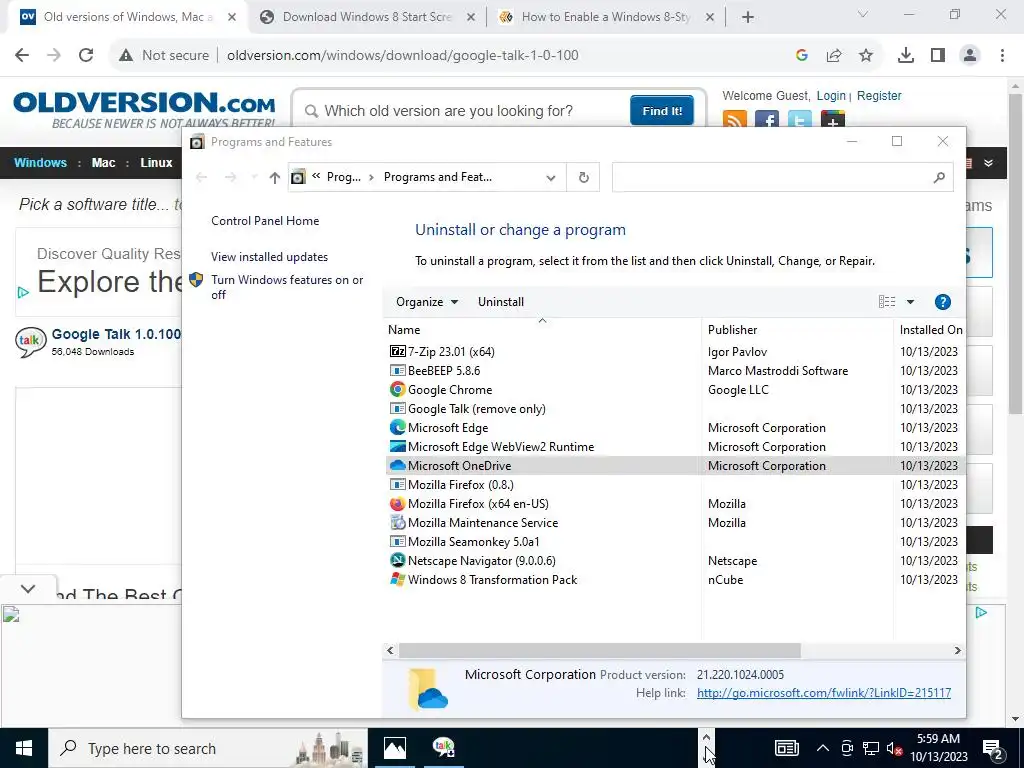Click the OldVersion Facebook icon
This screenshot has width=1024, height=768.
click(767, 120)
